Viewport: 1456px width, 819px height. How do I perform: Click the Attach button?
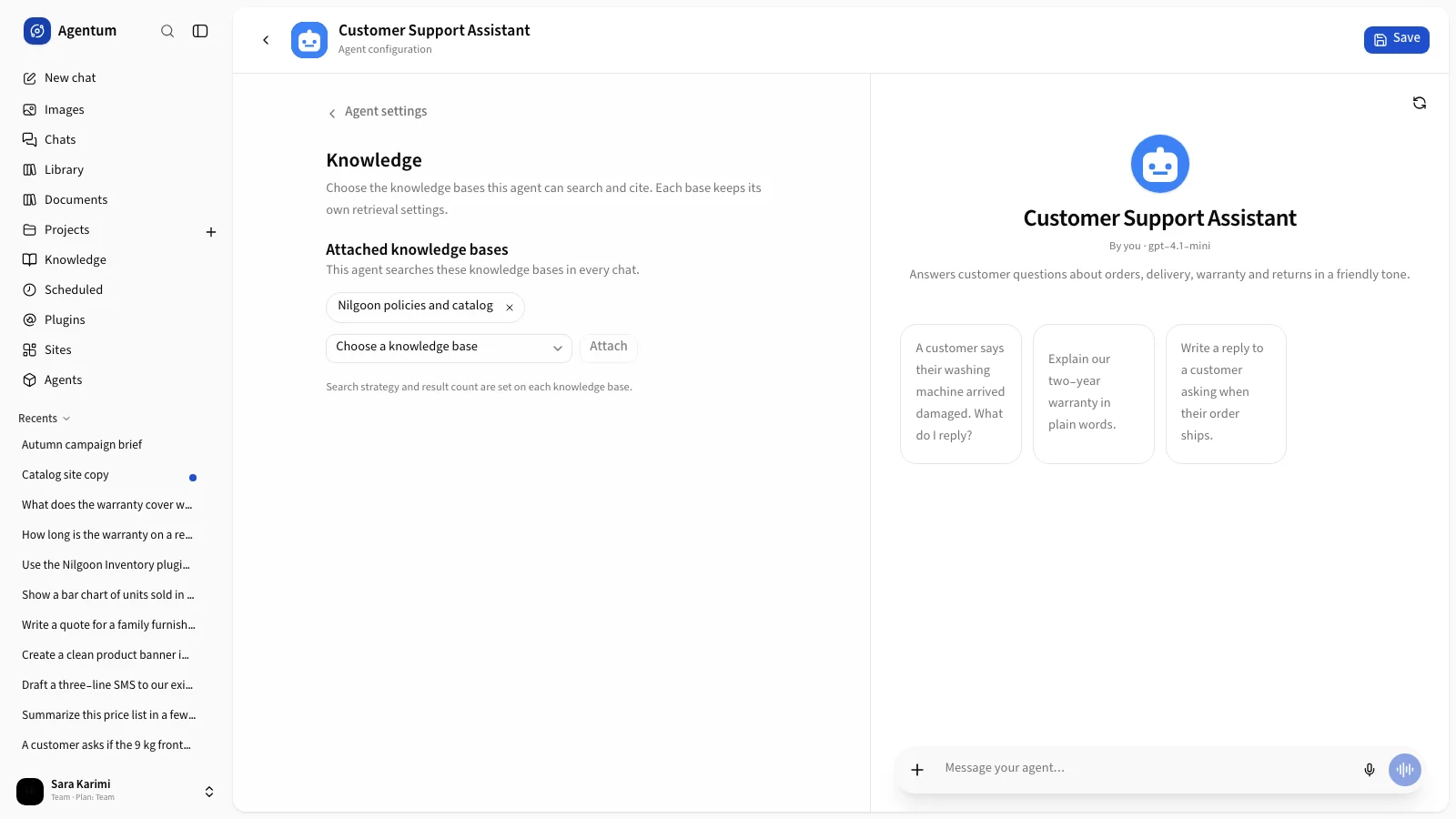click(x=609, y=347)
